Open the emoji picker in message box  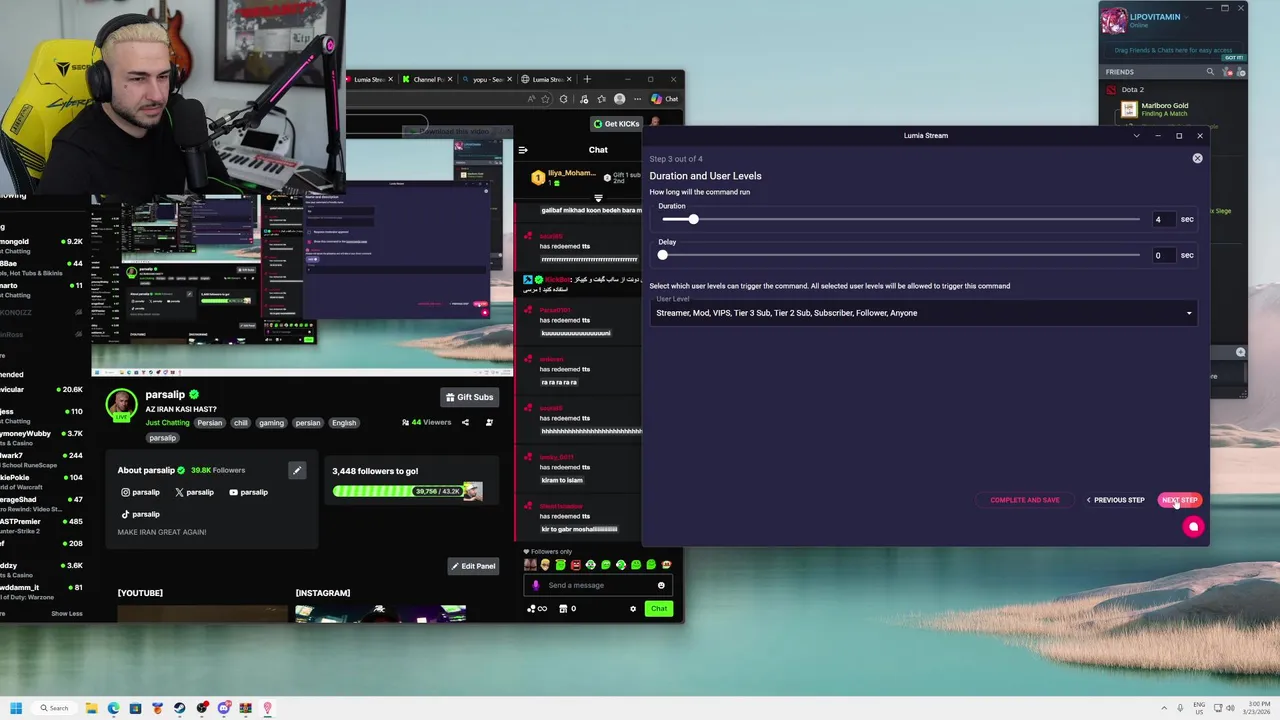pyautogui.click(x=661, y=585)
